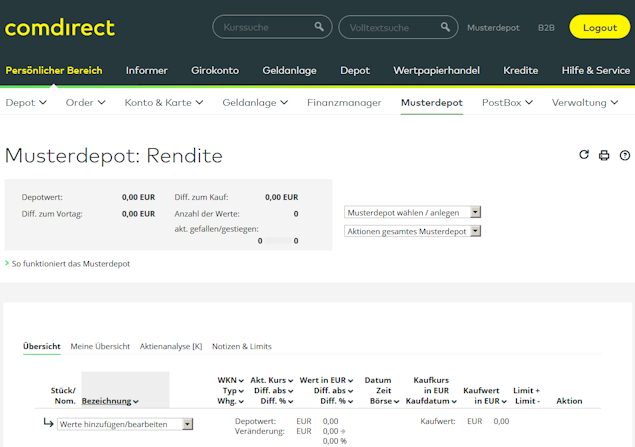The width and height of the screenshot is (635, 447).
Task: Open the Girokonto main menu
Action: click(215, 70)
